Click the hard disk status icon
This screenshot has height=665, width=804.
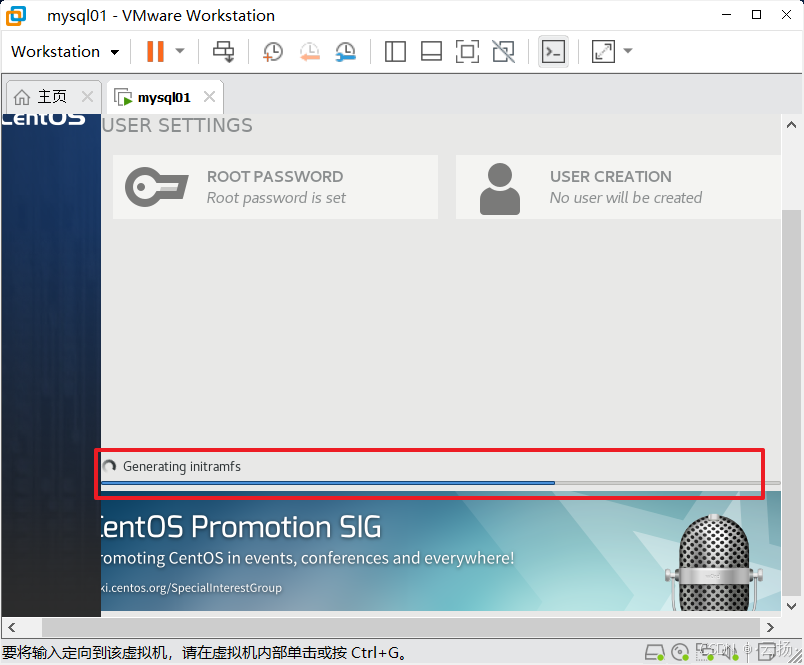pos(655,652)
